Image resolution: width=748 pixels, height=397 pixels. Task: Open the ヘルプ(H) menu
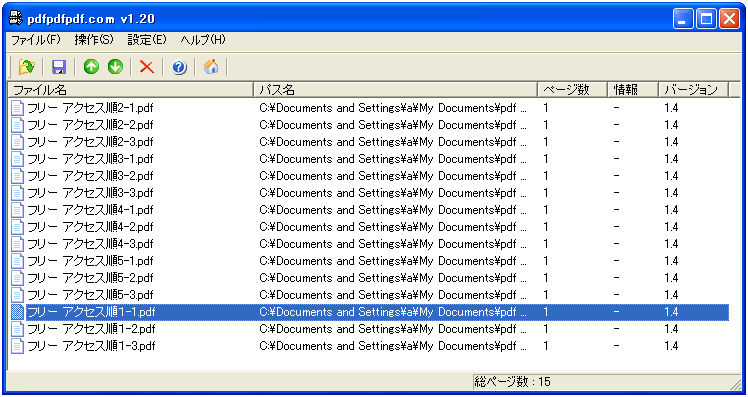point(203,40)
